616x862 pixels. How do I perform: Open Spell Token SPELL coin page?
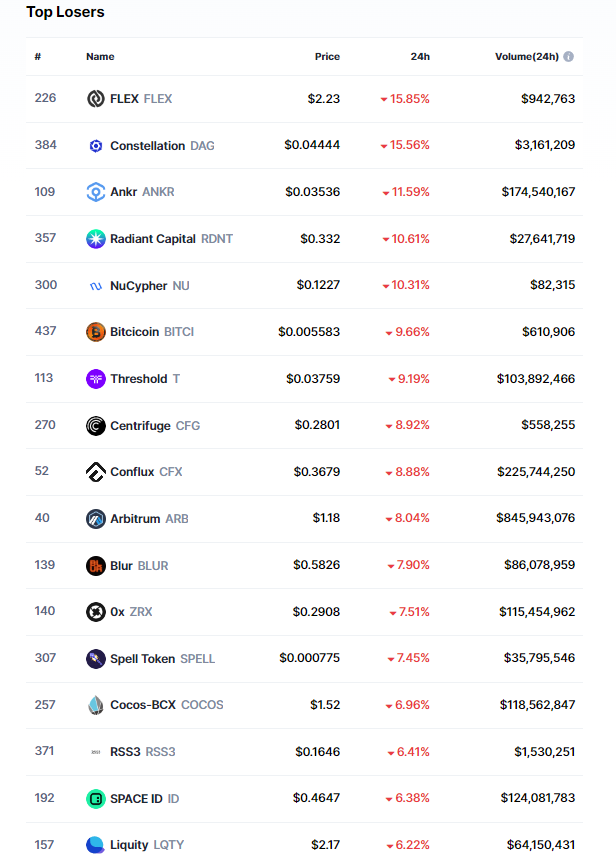162,659
